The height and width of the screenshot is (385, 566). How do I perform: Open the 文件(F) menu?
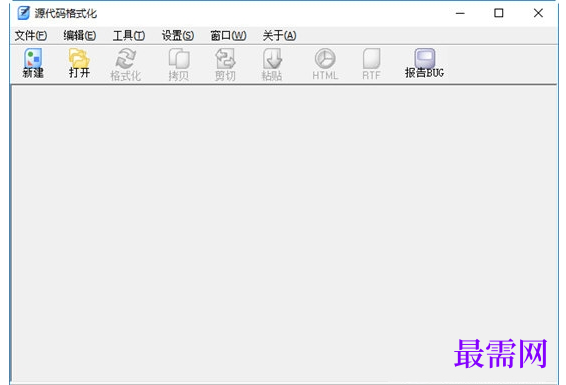[31, 35]
